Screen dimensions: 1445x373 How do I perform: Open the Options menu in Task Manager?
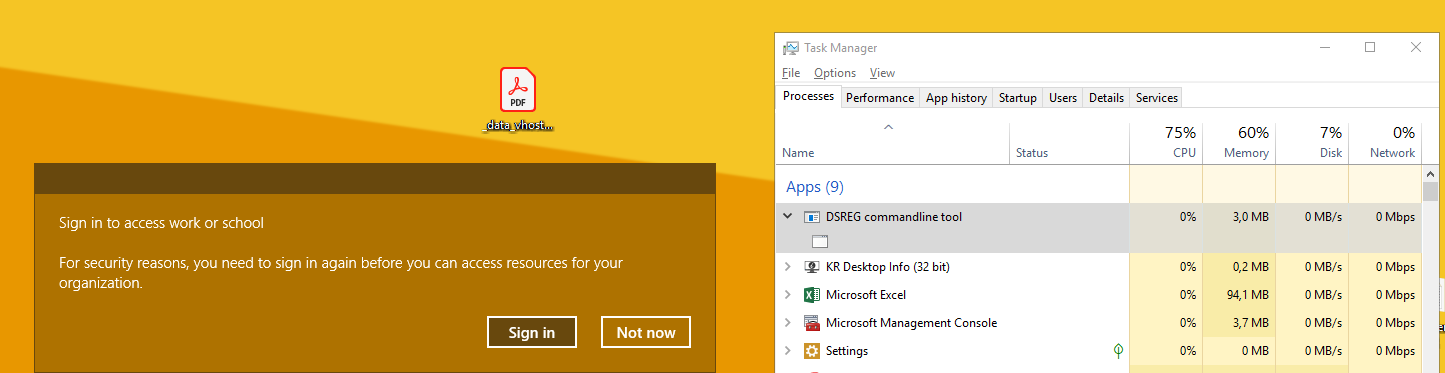(x=835, y=73)
